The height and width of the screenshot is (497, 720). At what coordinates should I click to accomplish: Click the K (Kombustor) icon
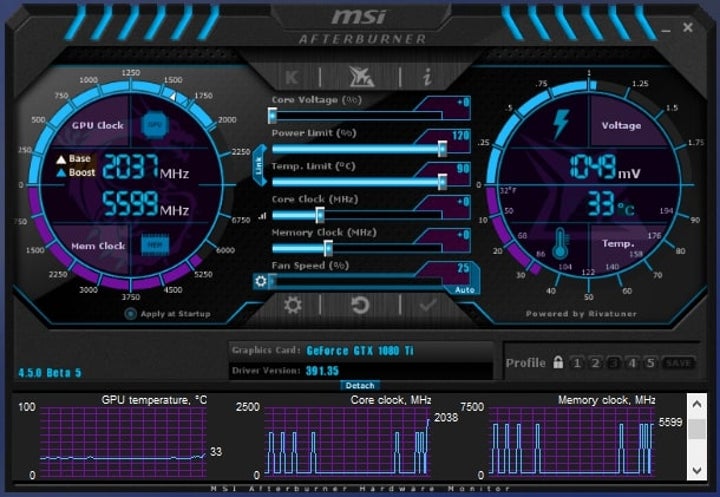pyautogui.click(x=292, y=76)
